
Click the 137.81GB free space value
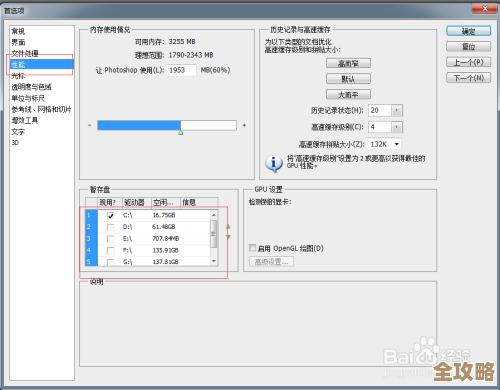point(165,262)
